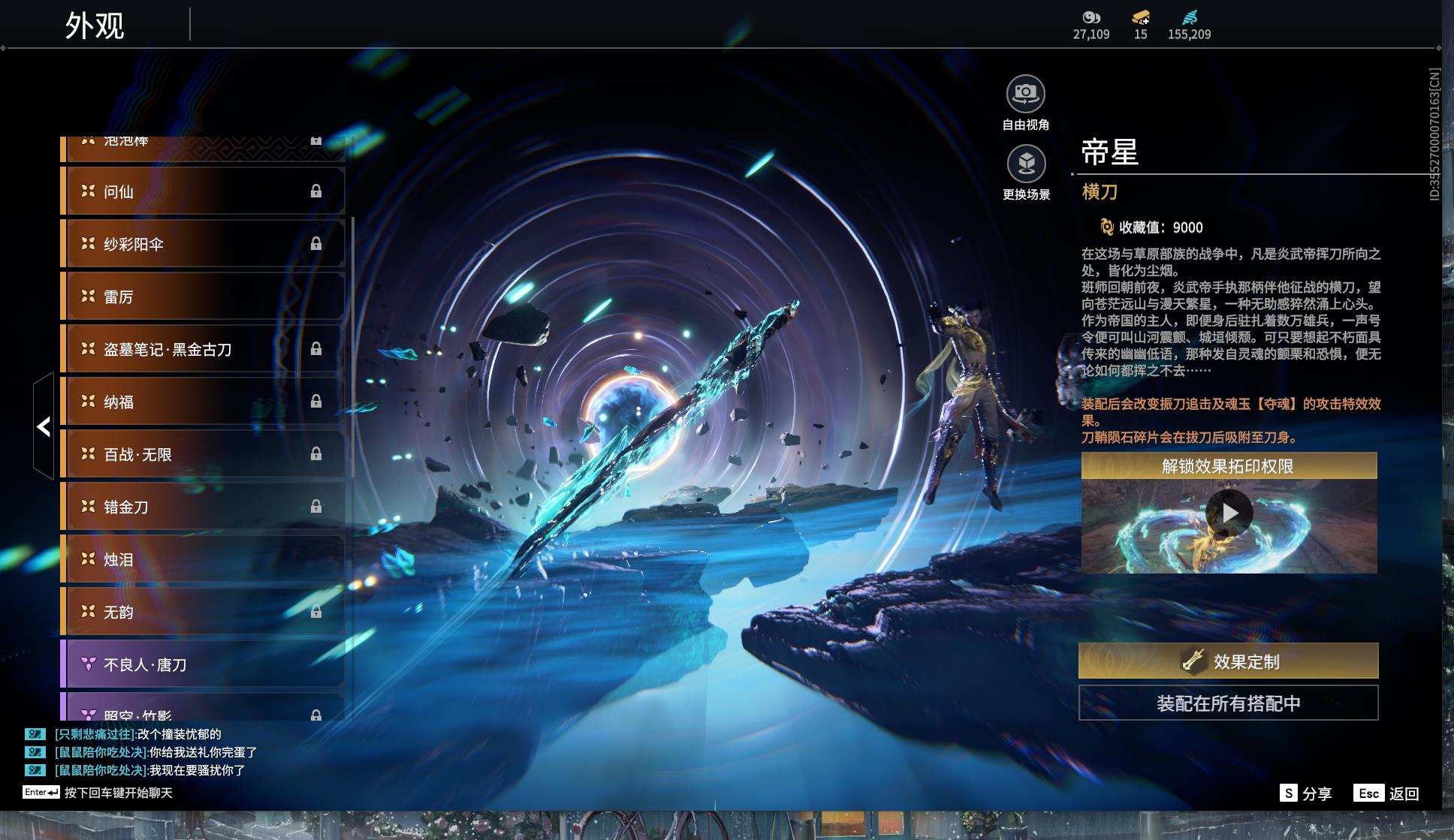Viewport: 1454px width, 840px height.
Task: Click the 横刀 weapon type label
Action: coord(1100,192)
